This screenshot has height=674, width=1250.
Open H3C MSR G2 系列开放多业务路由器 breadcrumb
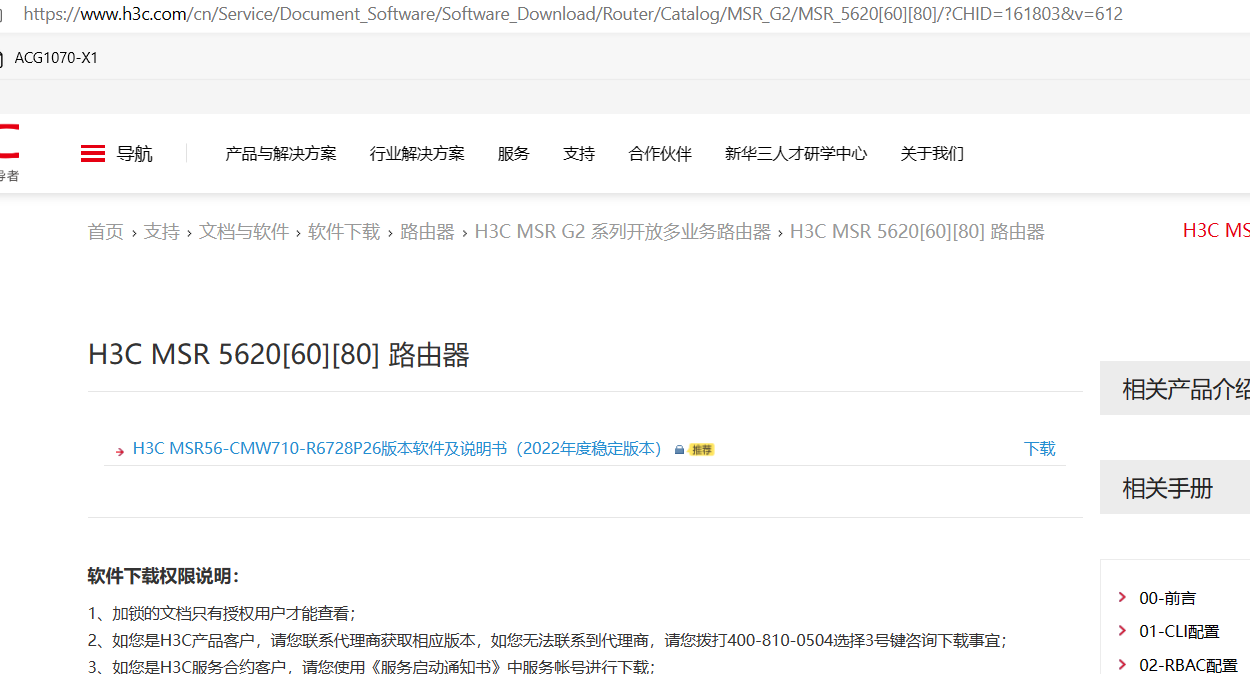pyautogui.click(x=623, y=232)
